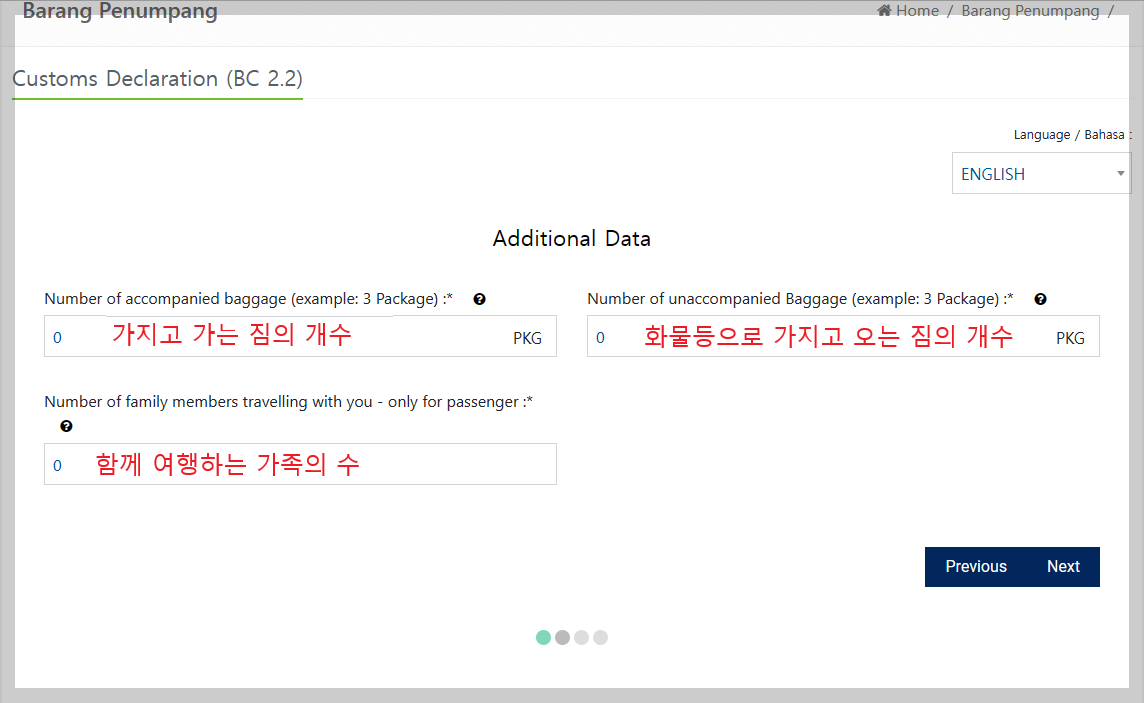Click the Home icon in breadcrumb

tap(884, 10)
